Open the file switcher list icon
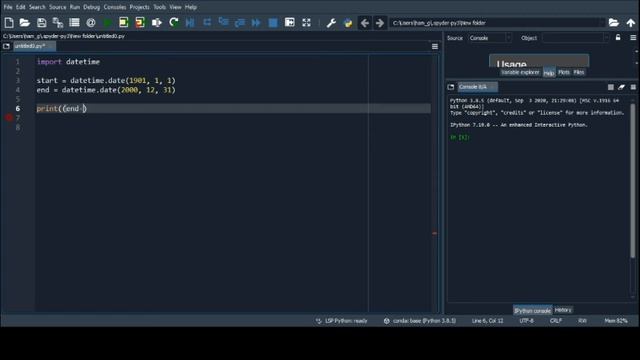Viewport: 640px width, 360px height. pyautogui.click(x=74, y=23)
